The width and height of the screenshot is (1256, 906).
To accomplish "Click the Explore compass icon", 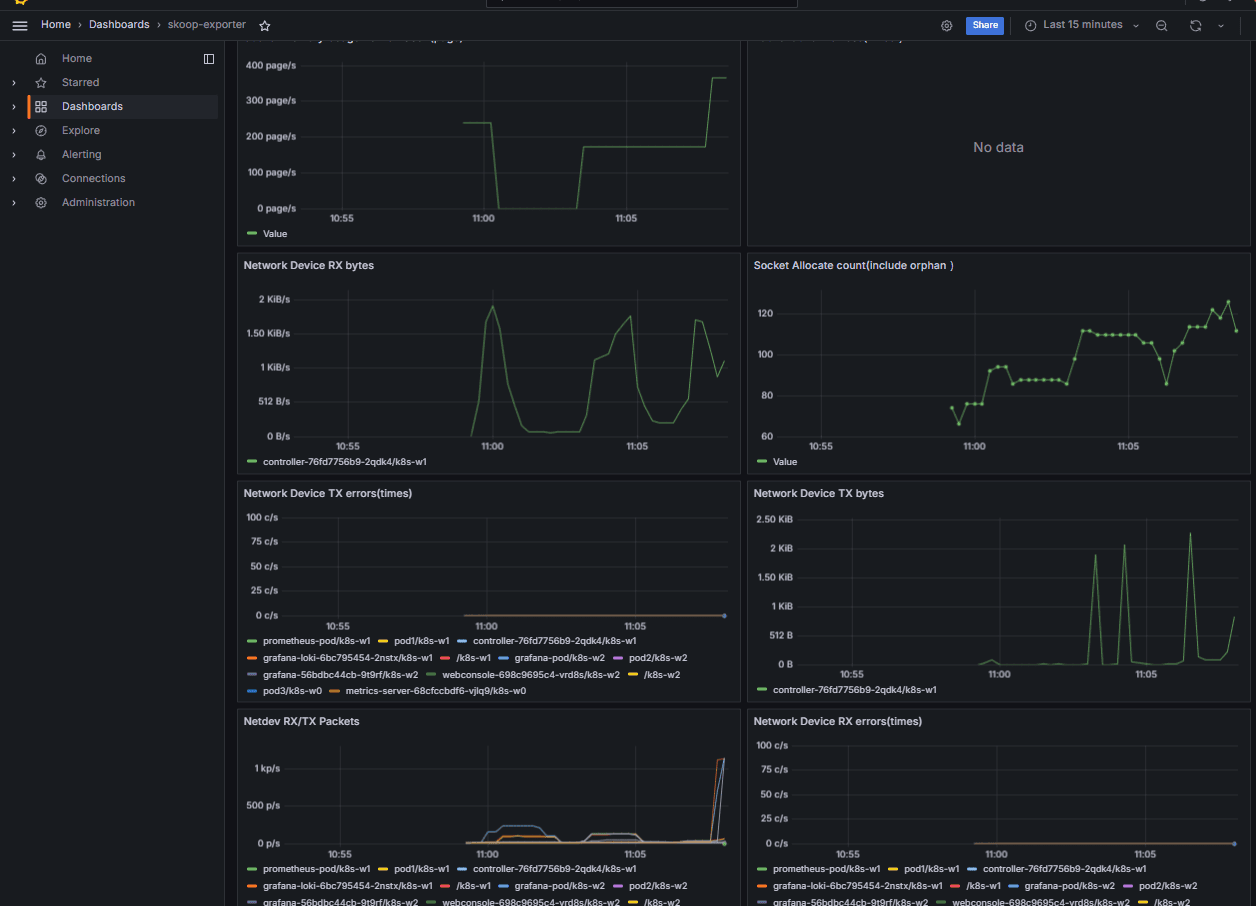I will 41,131.
